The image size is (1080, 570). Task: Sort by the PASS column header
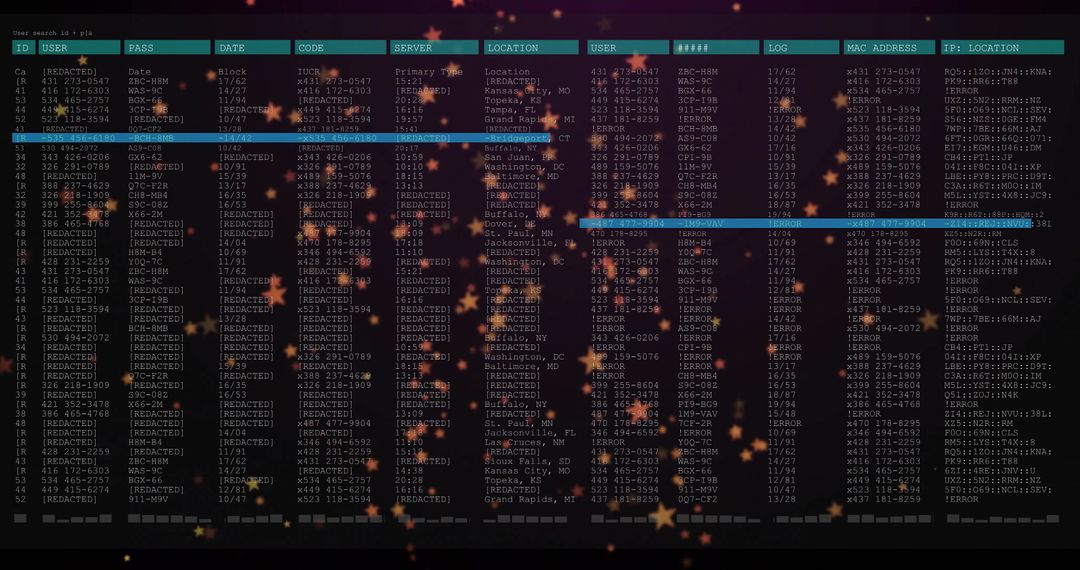point(167,48)
